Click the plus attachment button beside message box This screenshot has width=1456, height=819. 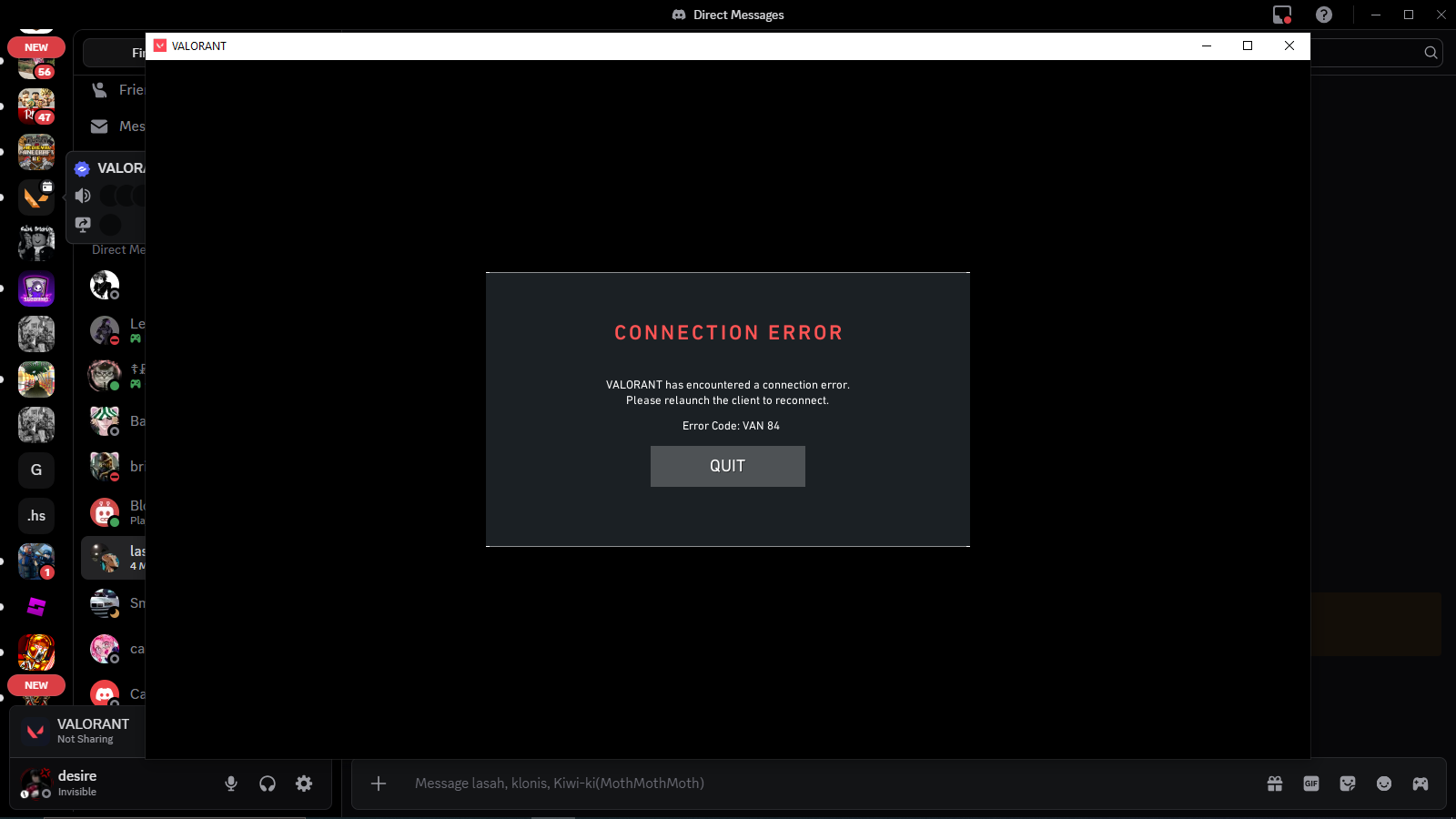click(379, 784)
